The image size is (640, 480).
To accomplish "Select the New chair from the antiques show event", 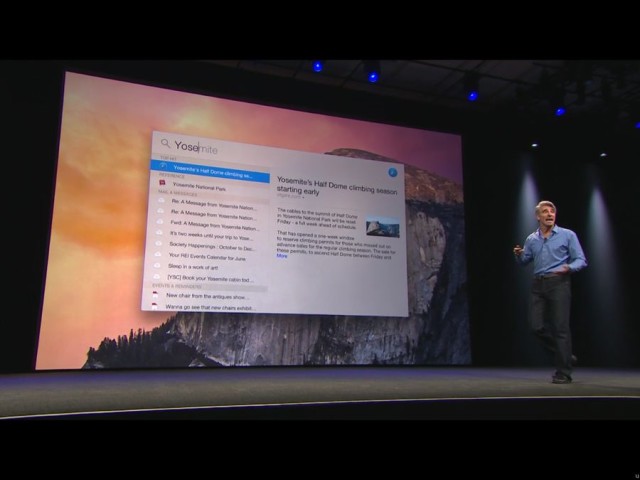I will tap(207, 296).
